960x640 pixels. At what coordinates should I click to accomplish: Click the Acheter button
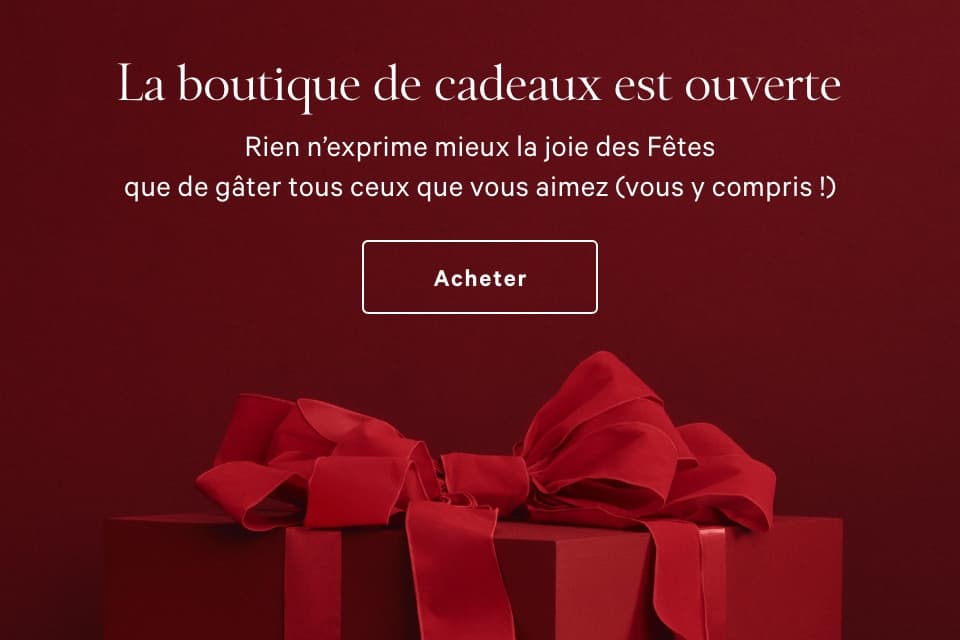click(x=479, y=277)
